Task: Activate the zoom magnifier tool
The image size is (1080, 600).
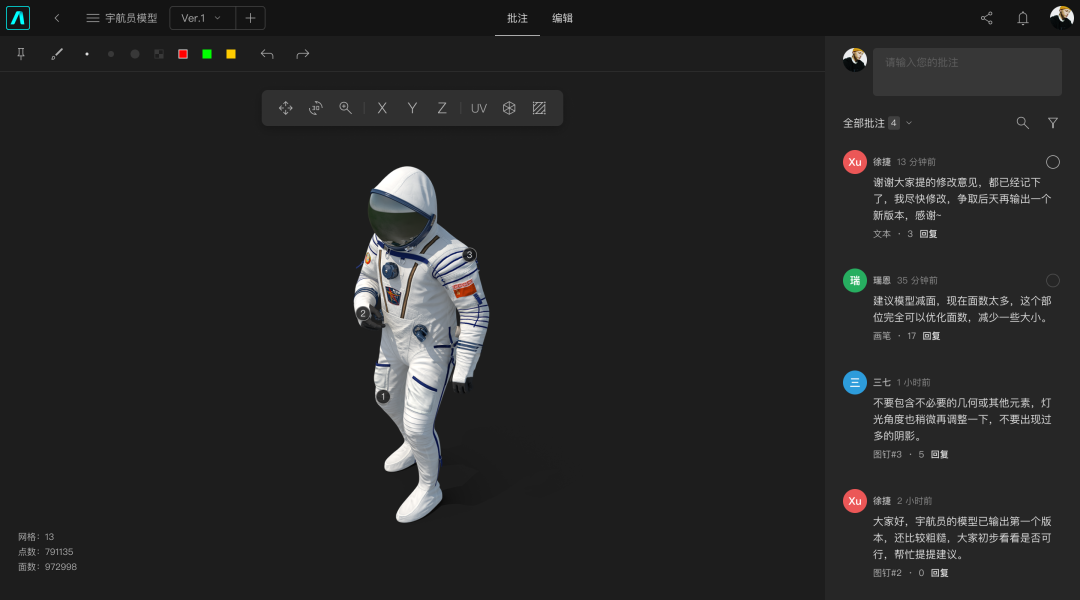Action: click(345, 108)
